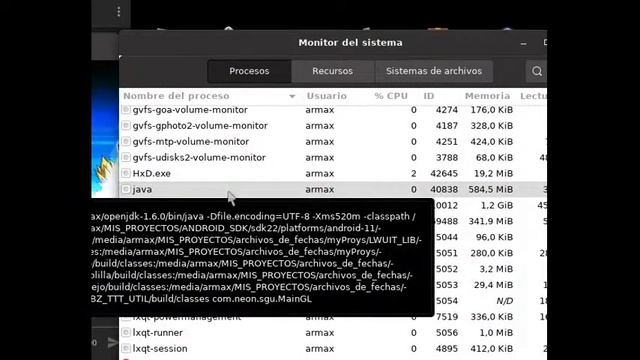Viewport: 640px width, 360px height.
Task: Sort by Usuario column header
Action: [x=327, y=96]
